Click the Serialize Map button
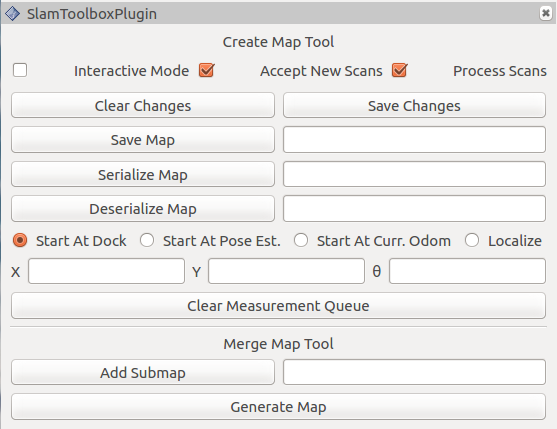This screenshot has width=557, height=429. click(x=143, y=174)
